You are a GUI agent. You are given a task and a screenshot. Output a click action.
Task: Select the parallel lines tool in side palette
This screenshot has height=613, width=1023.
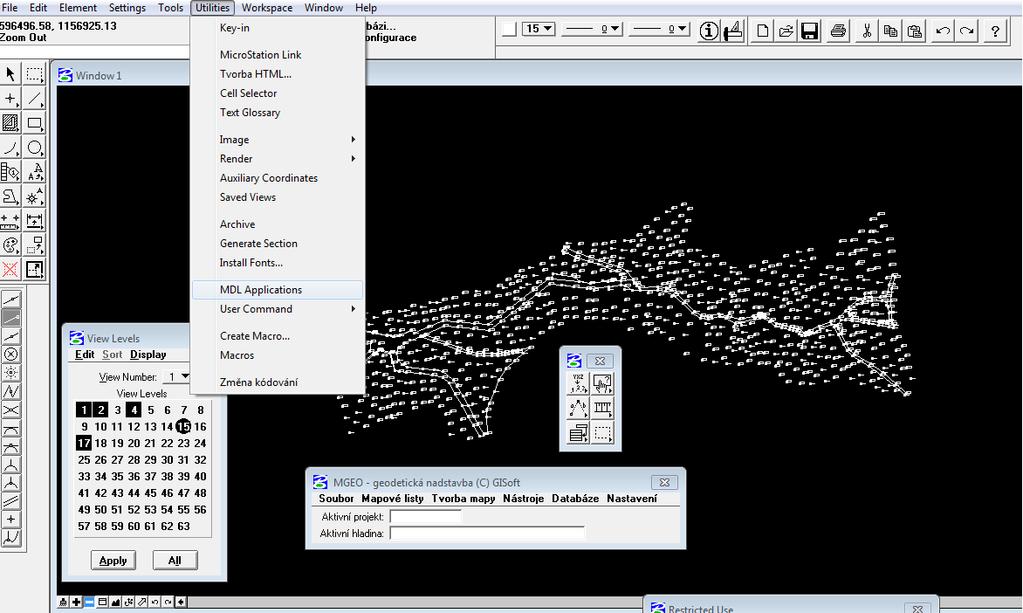pos(11,501)
